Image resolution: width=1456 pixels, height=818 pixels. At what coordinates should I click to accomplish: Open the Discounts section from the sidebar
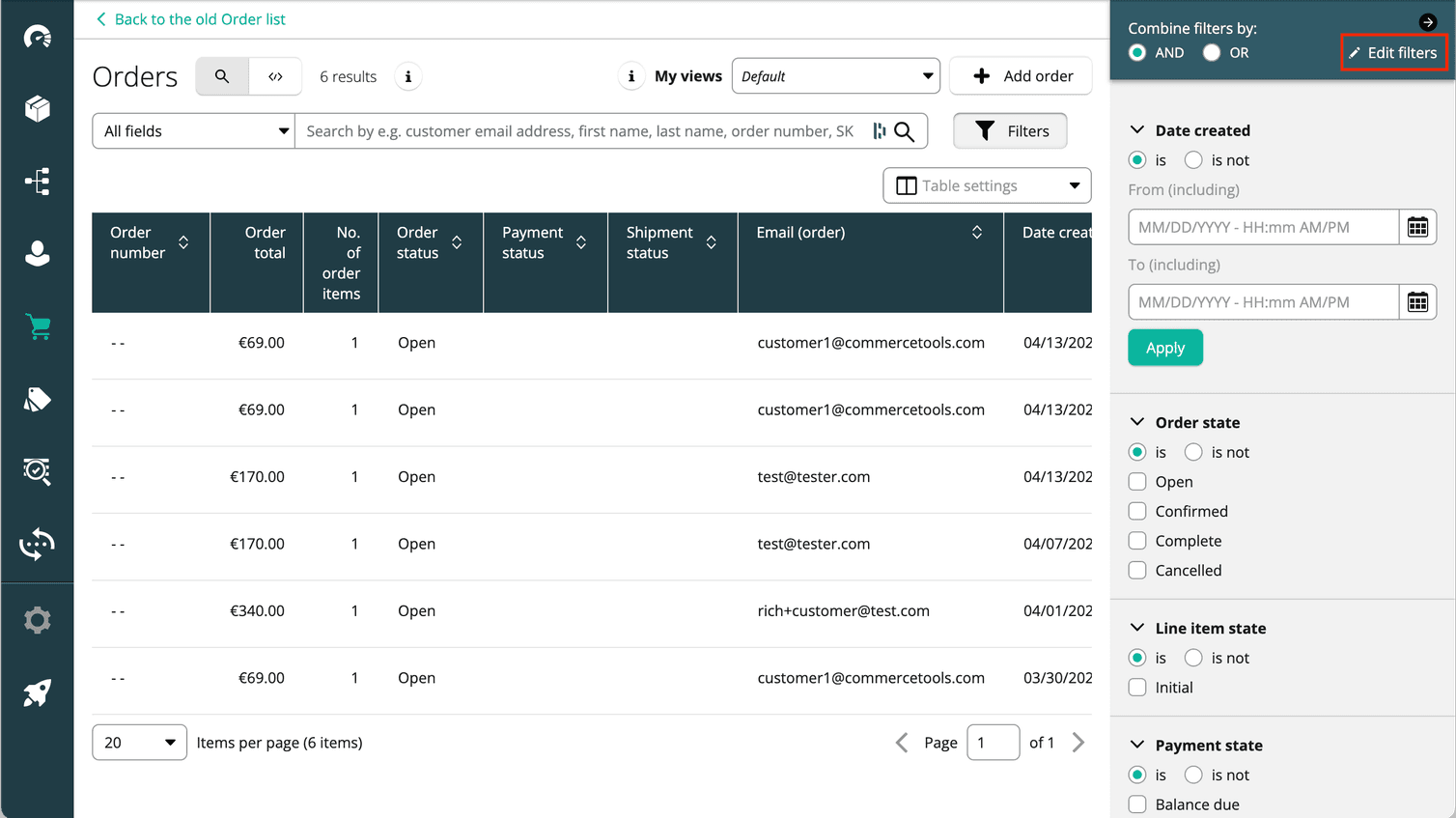tap(37, 399)
